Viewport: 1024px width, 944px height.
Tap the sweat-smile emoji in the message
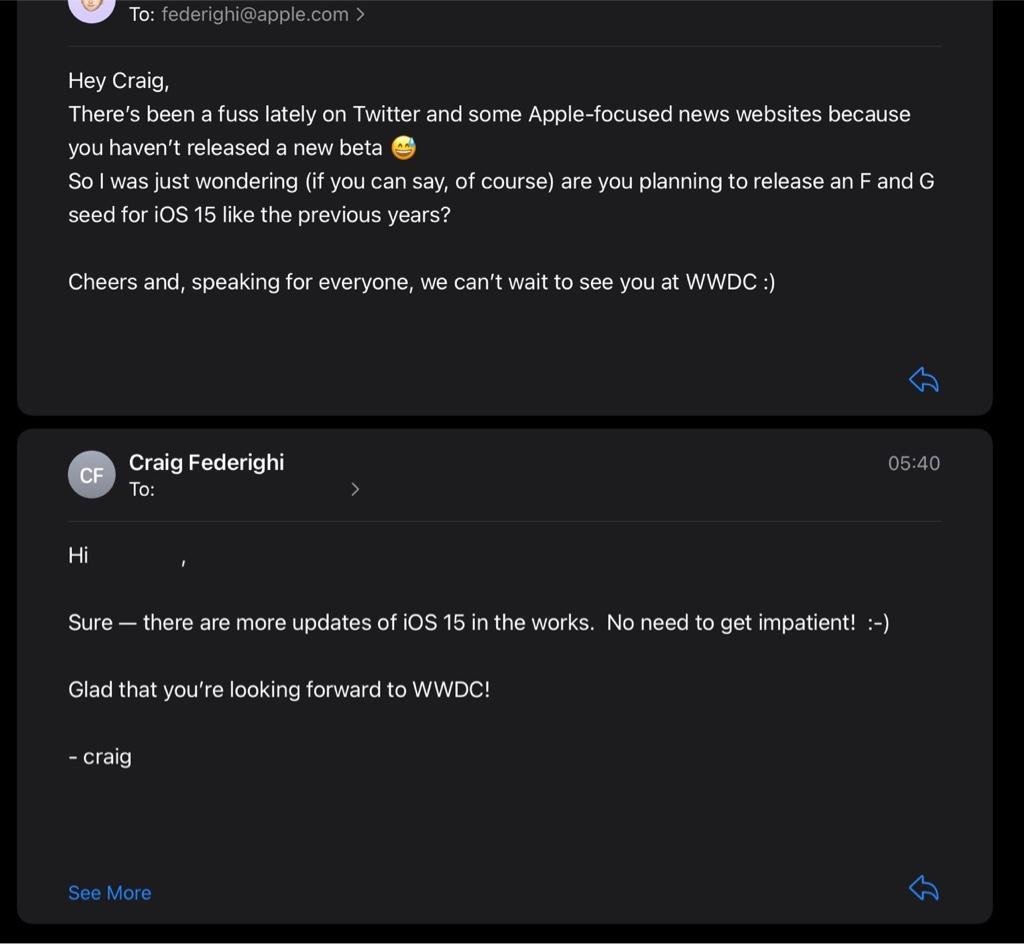(403, 149)
